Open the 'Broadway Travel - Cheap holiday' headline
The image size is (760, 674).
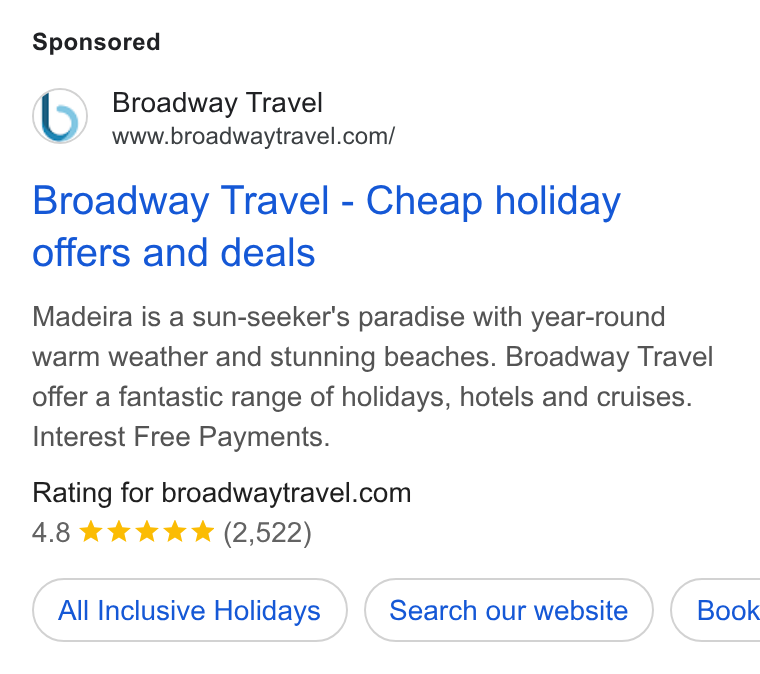tap(326, 201)
